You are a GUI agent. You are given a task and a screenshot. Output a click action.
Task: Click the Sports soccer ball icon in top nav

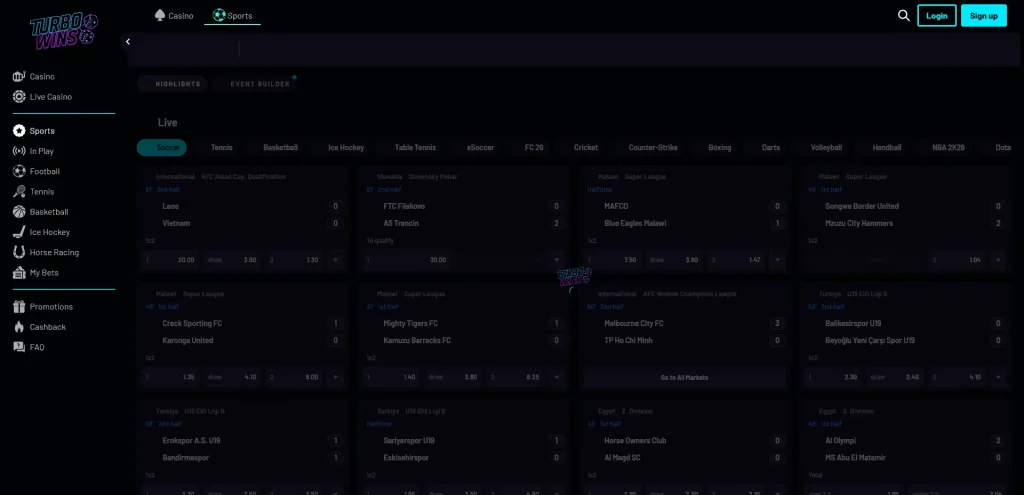219,15
